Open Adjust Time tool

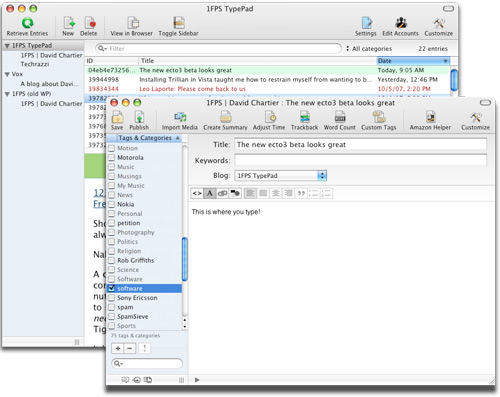[x=269, y=121]
